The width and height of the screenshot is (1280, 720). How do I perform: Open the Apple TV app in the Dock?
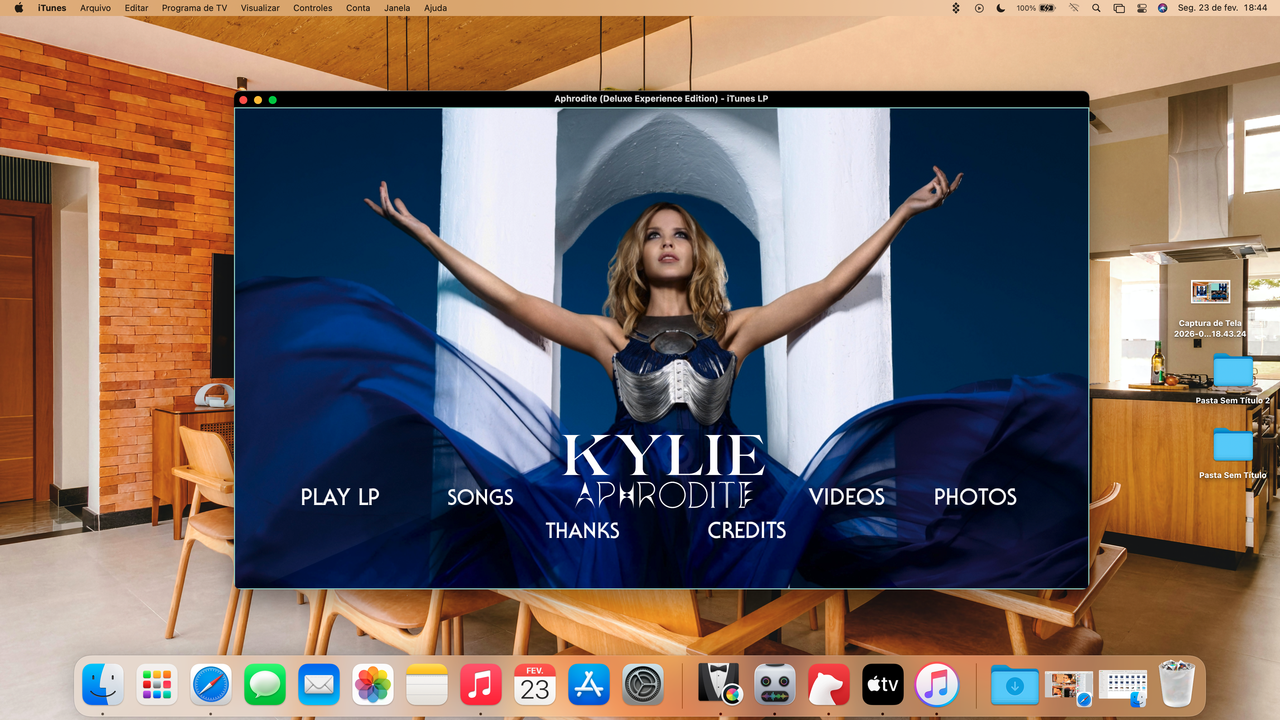(883, 685)
